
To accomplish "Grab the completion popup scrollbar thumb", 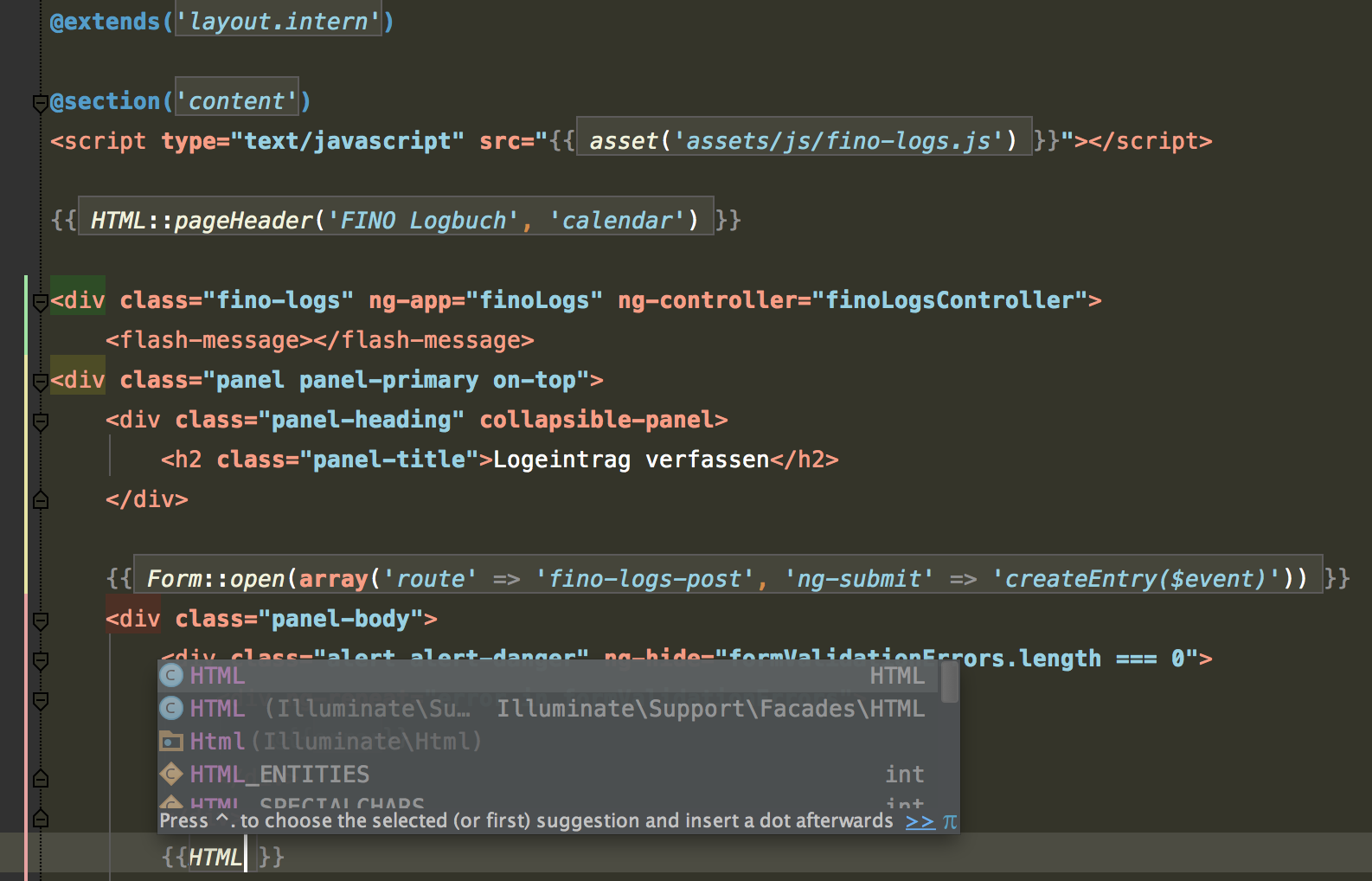I will click(x=949, y=684).
